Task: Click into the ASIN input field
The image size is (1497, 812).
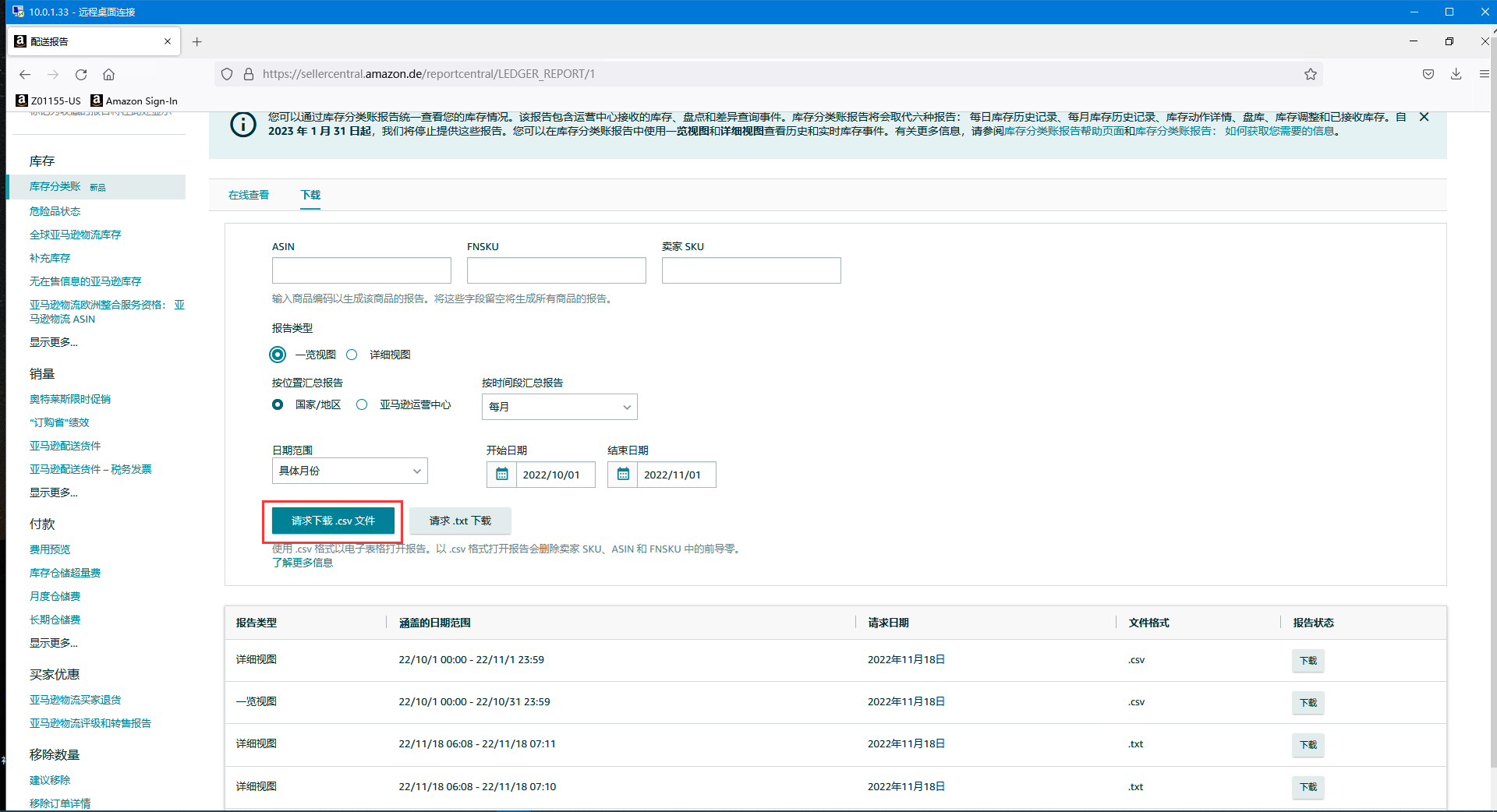Action: point(362,270)
